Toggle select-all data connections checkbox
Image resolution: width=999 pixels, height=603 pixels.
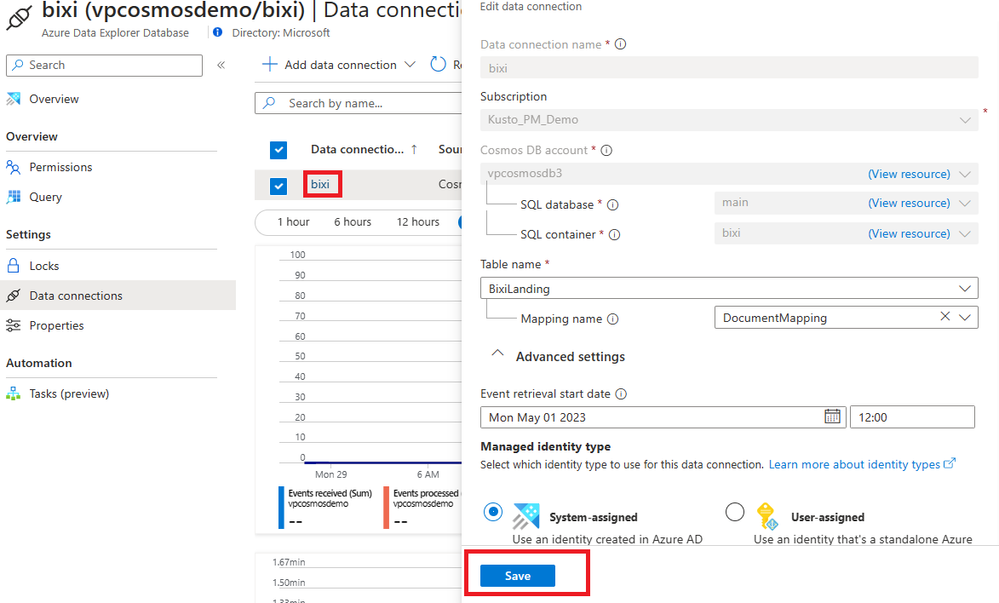(278, 150)
